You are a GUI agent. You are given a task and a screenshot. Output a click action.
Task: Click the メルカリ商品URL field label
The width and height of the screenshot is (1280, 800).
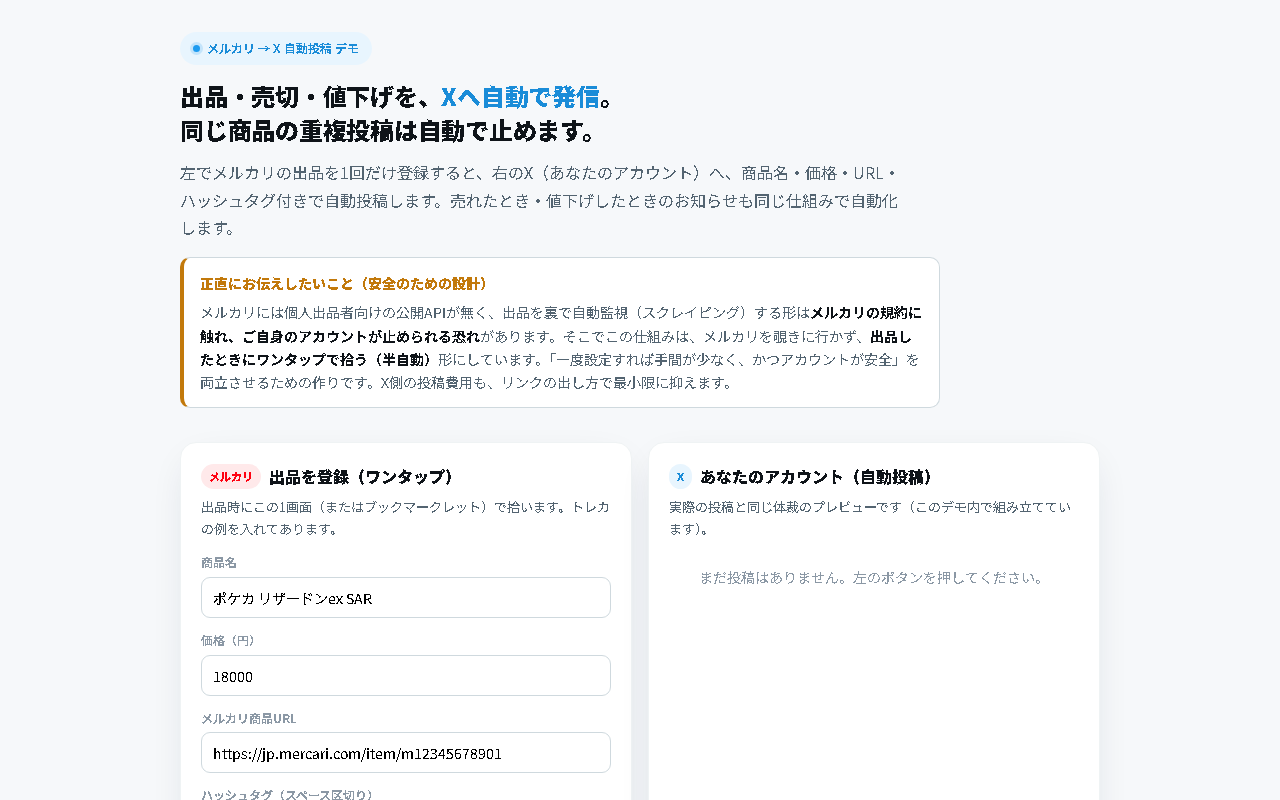pos(249,718)
